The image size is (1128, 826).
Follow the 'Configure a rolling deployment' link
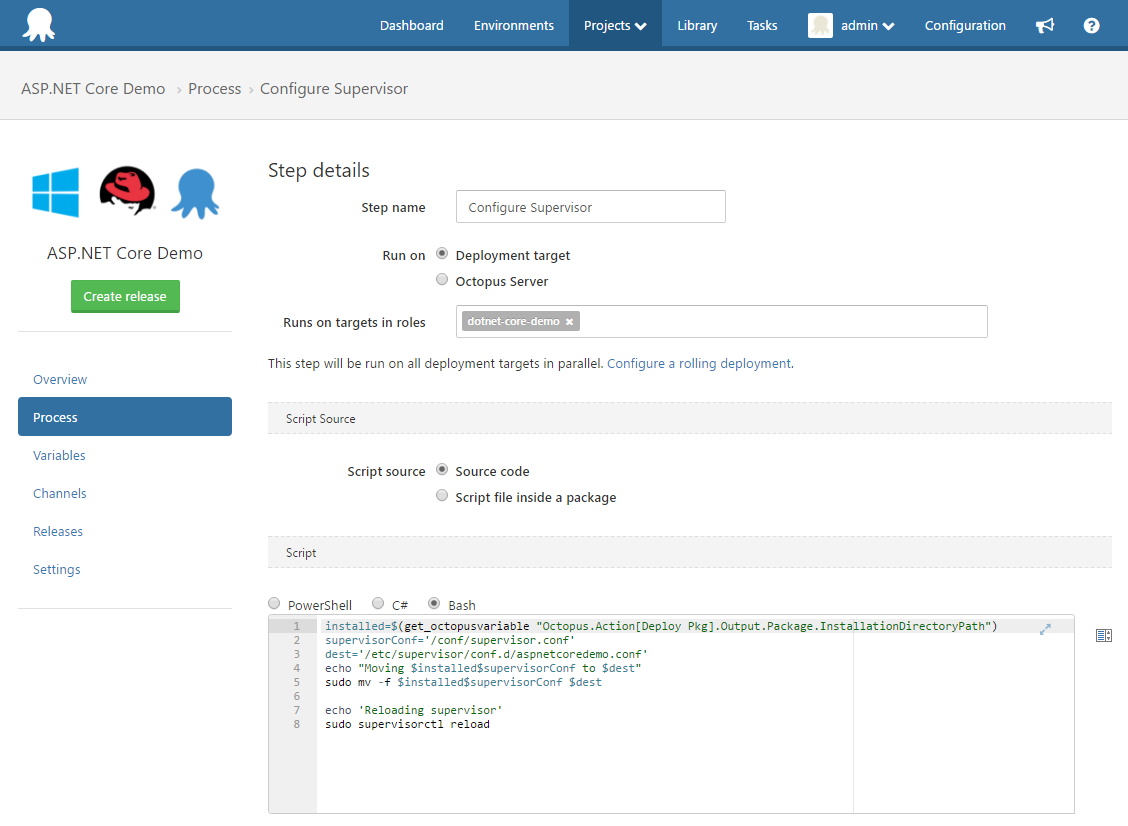(699, 363)
